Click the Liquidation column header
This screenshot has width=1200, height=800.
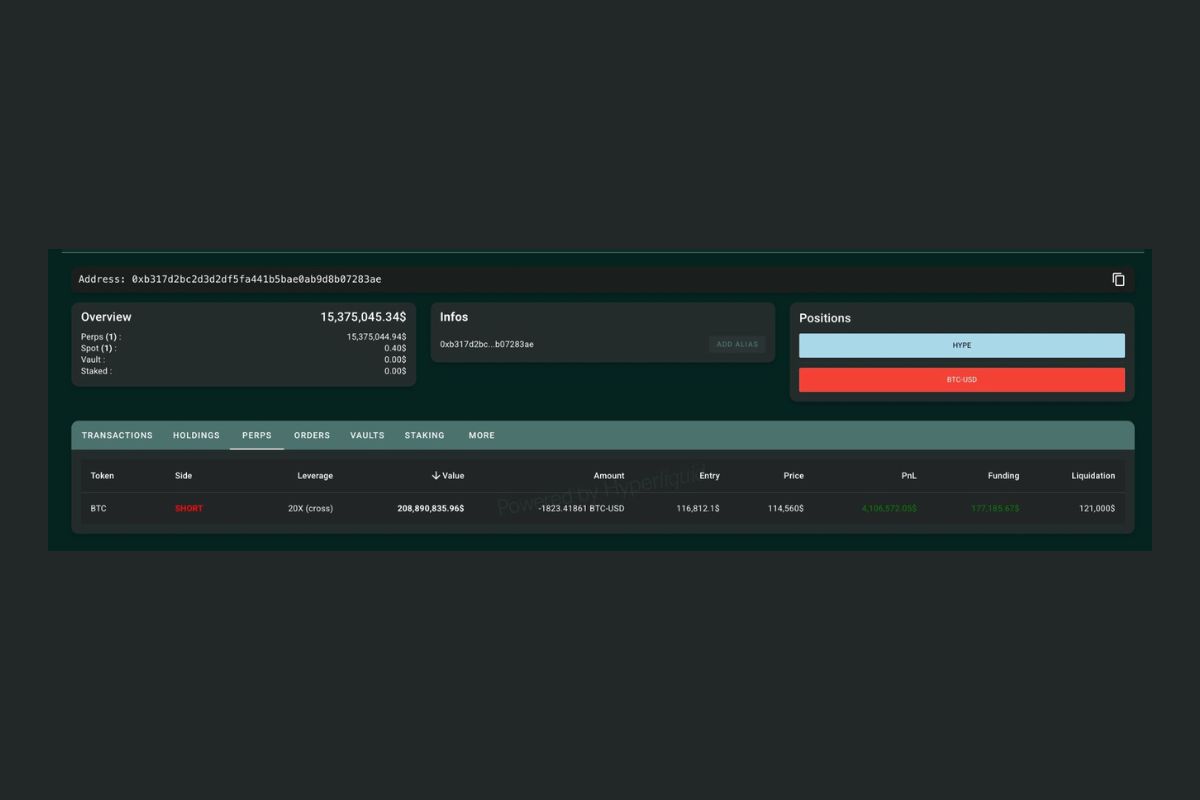point(1092,476)
